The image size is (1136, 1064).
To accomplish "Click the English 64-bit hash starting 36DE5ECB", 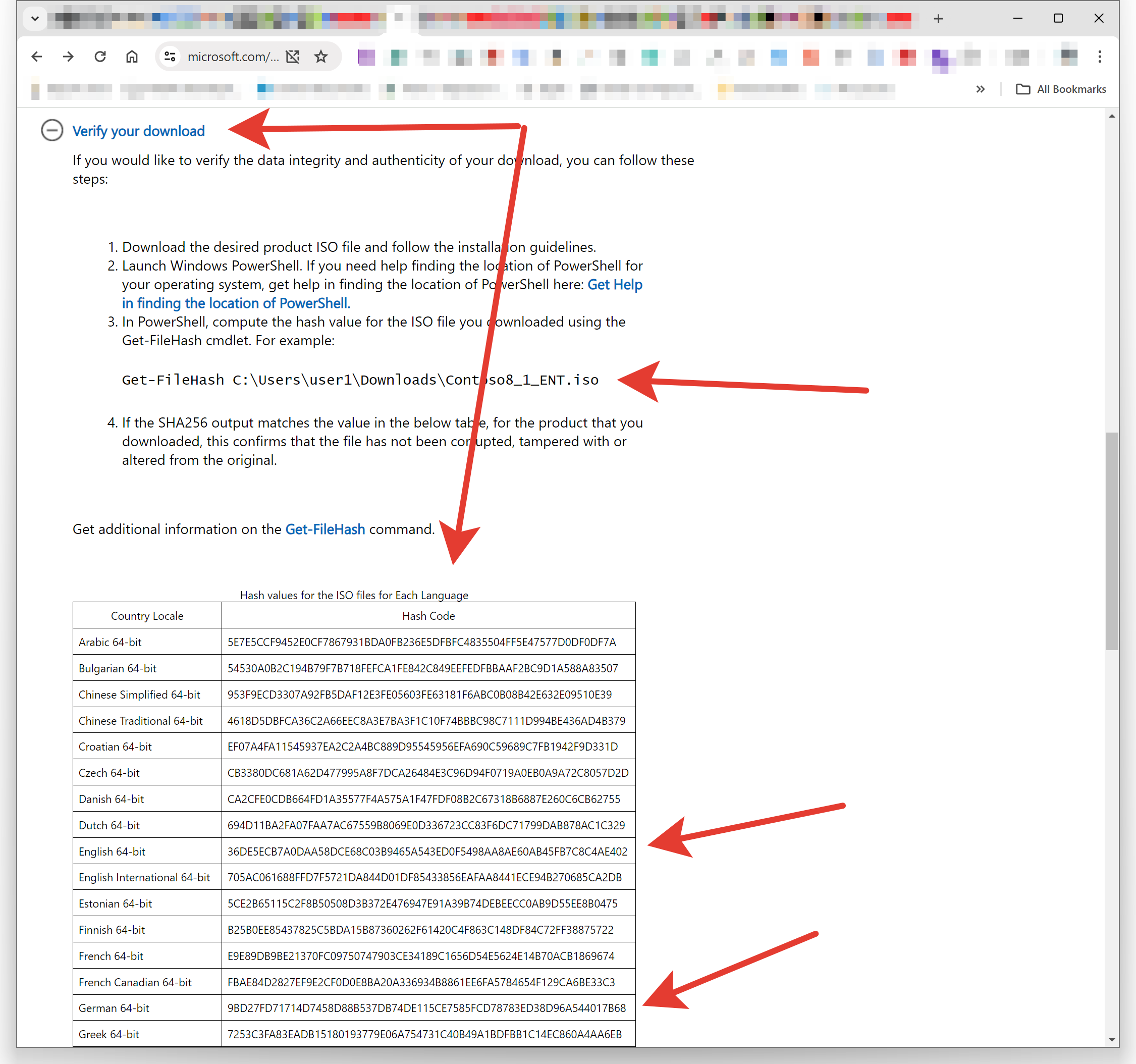I will tap(427, 852).
